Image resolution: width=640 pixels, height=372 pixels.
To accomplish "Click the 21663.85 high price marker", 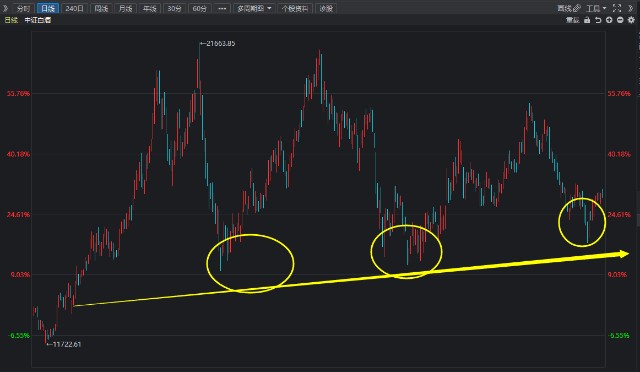I will click(x=218, y=43).
